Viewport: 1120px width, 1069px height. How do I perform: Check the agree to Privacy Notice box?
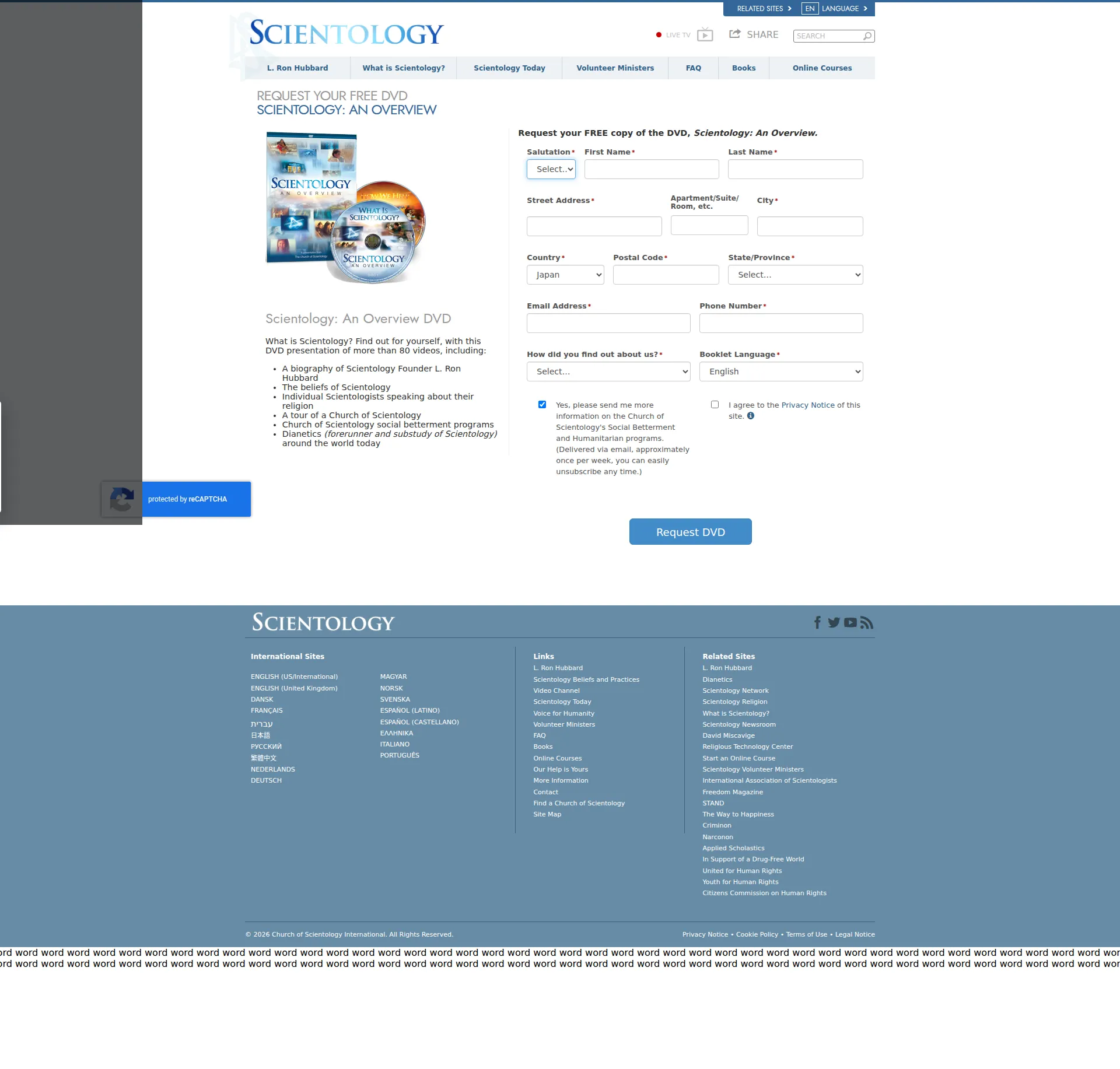pyautogui.click(x=715, y=405)
